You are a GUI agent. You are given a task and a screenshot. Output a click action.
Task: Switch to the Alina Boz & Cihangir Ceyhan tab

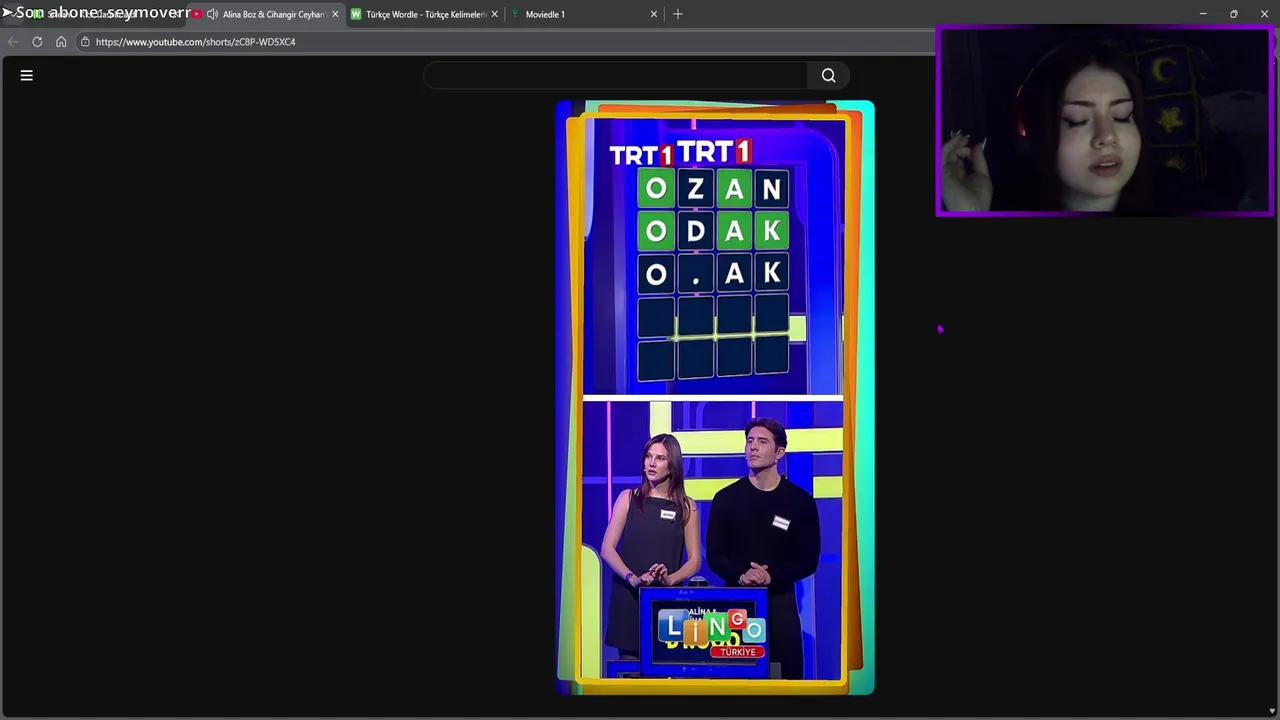coord(265,14)
